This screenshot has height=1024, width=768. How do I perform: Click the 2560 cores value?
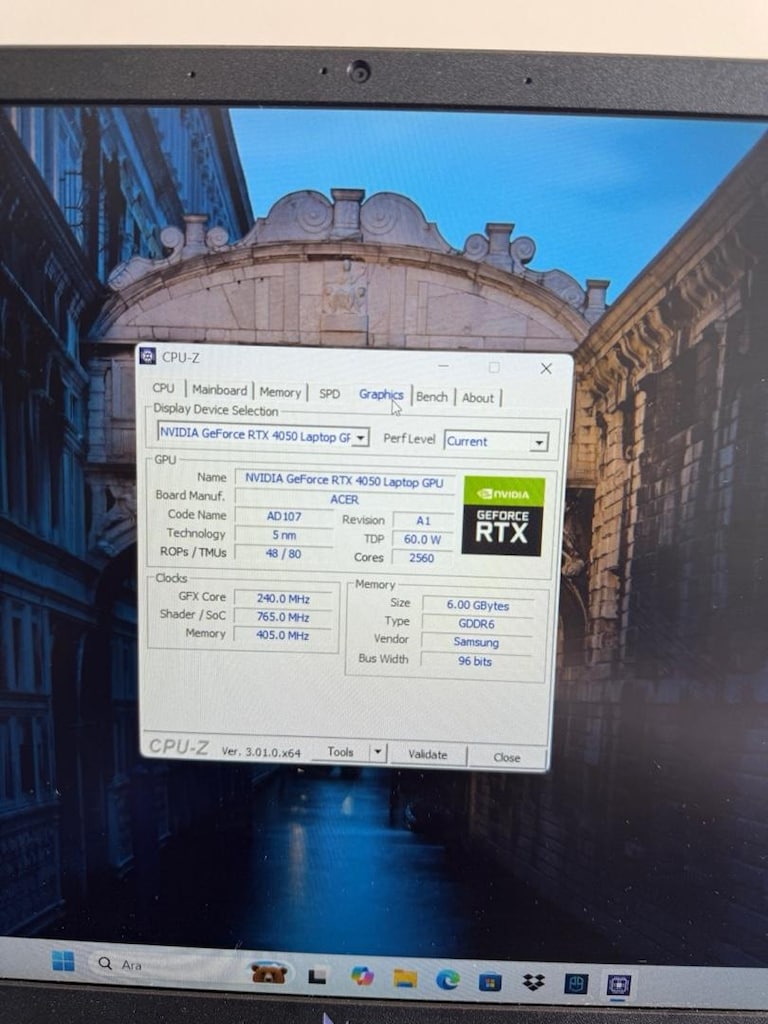[422, 558]
